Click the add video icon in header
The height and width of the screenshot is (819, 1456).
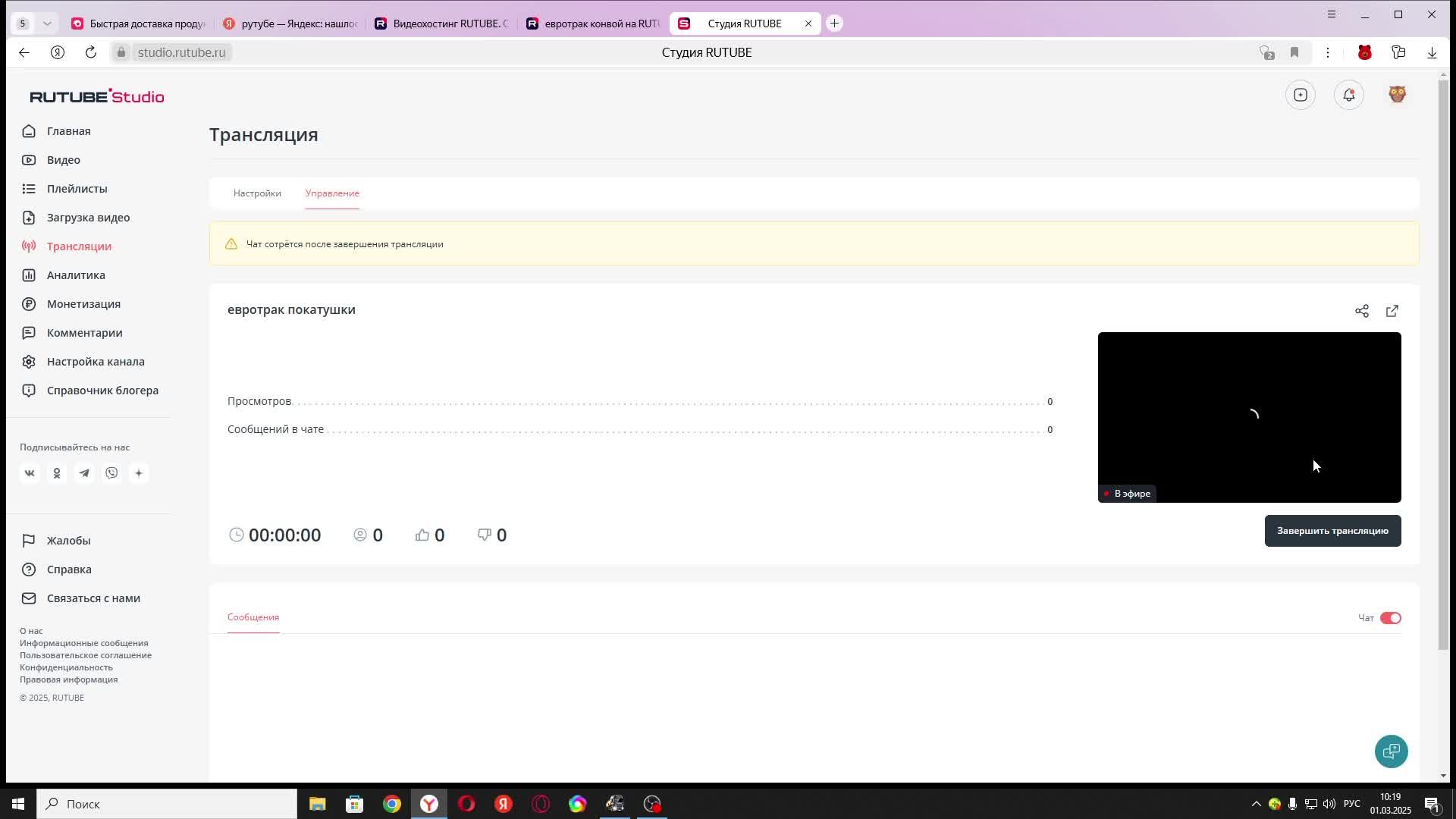point(1301,95)
